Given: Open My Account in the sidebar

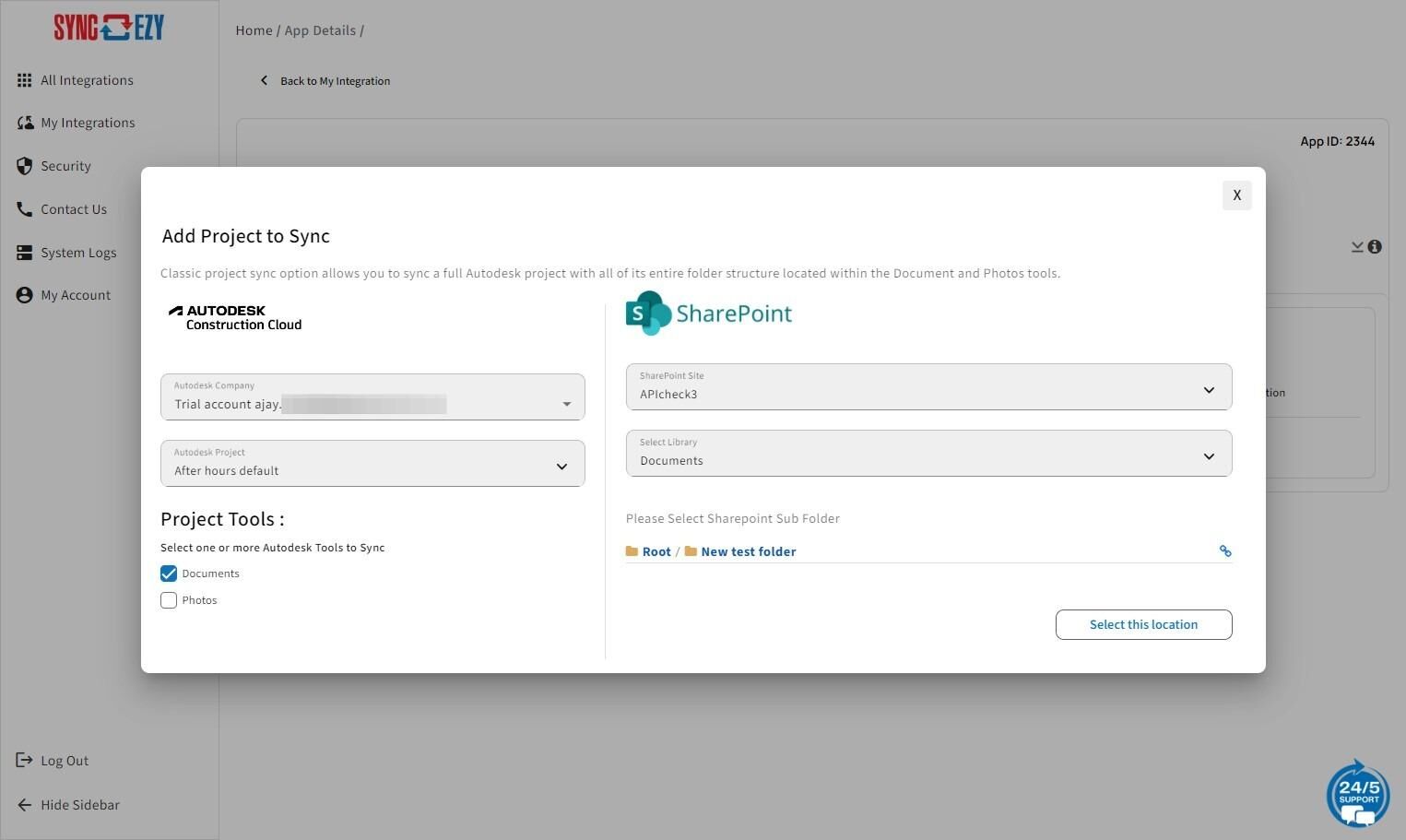Looking at the screenshot, I should click(76, 295).
